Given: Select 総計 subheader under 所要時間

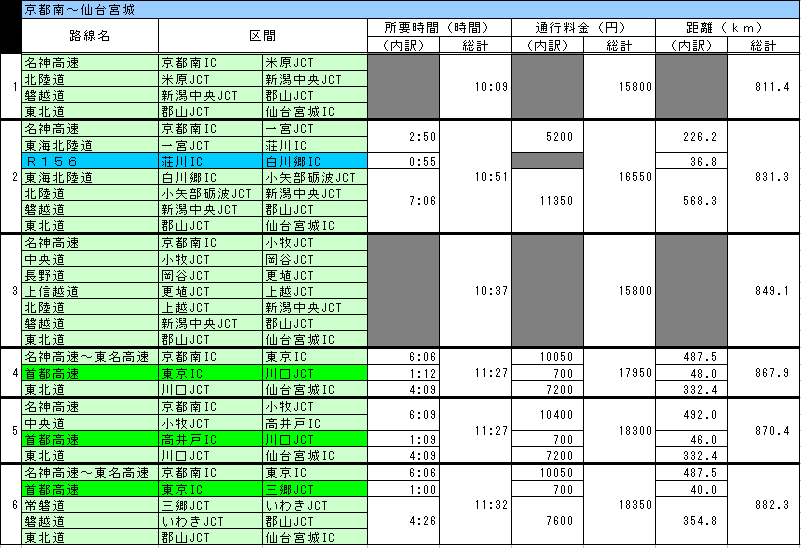Looking at the screenshot, I should (475, 45).
